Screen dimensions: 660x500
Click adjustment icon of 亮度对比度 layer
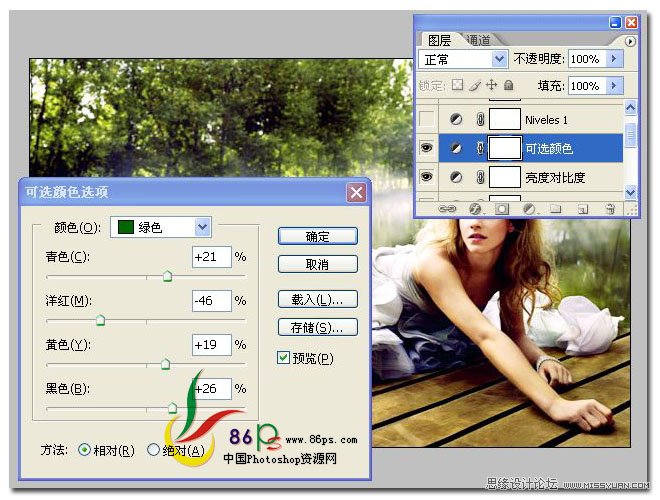(x=456, y=177)
